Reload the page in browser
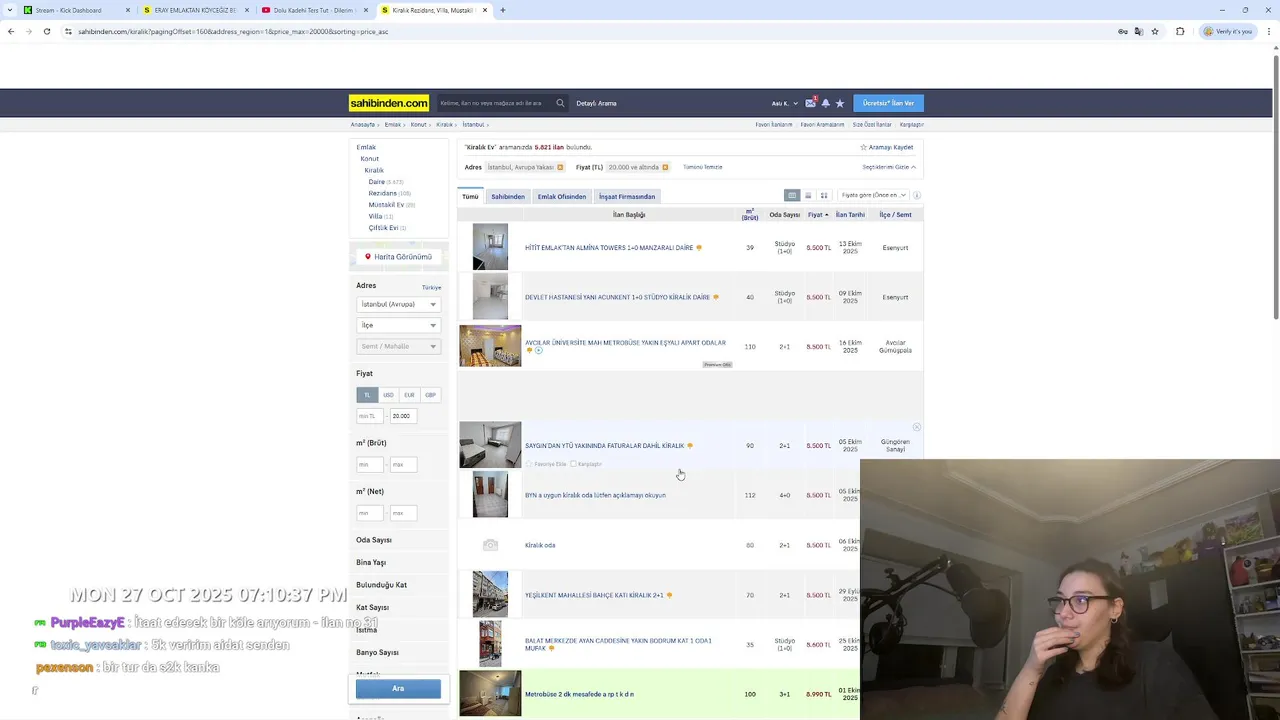The image size is (1280, 720). [x=47, y=31]
